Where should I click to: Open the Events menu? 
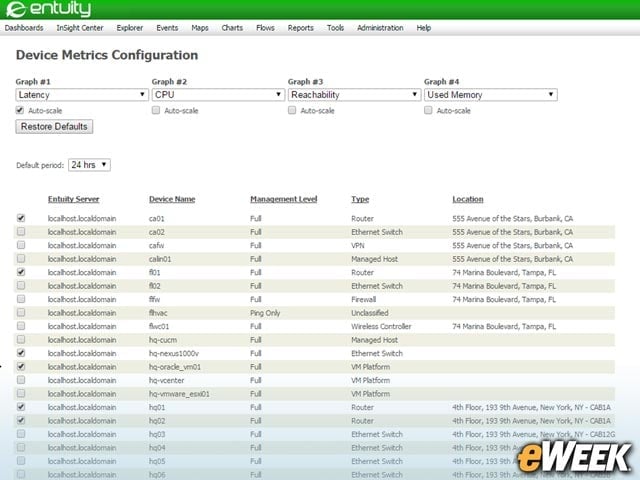point(167,28)
